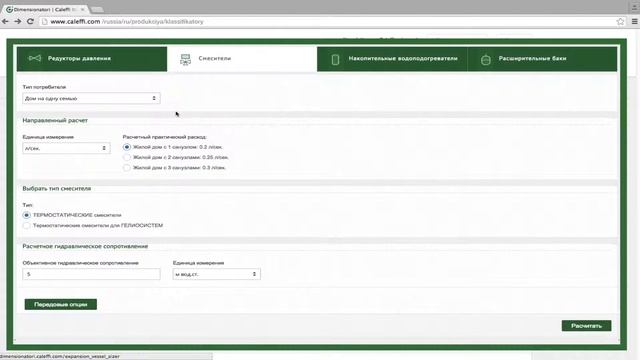Select ТЕРМОСТАТИЧЕСКИЕ смесители radio option
The width and height of the screenshot is (640, 360).
coord(27,215)
